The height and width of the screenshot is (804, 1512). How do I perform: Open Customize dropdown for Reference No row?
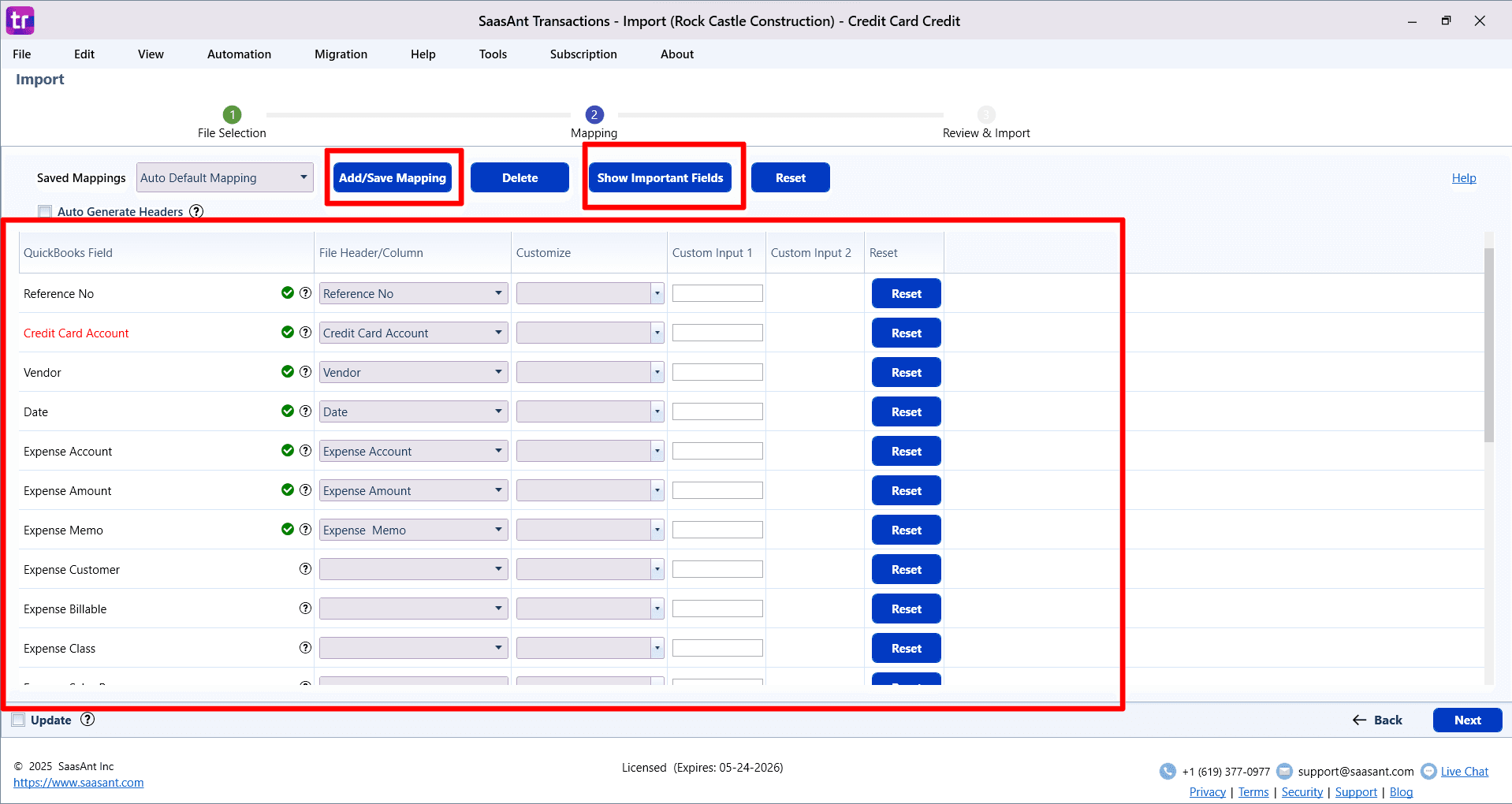tap(590, 293)
